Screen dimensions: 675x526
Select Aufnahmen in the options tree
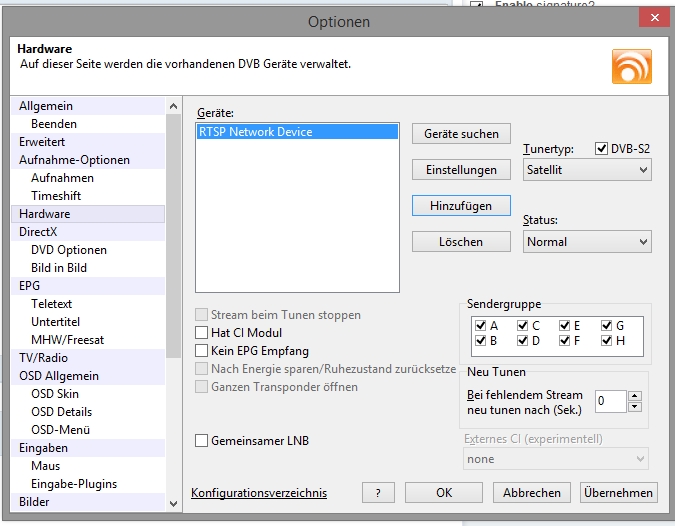[62, 178]
